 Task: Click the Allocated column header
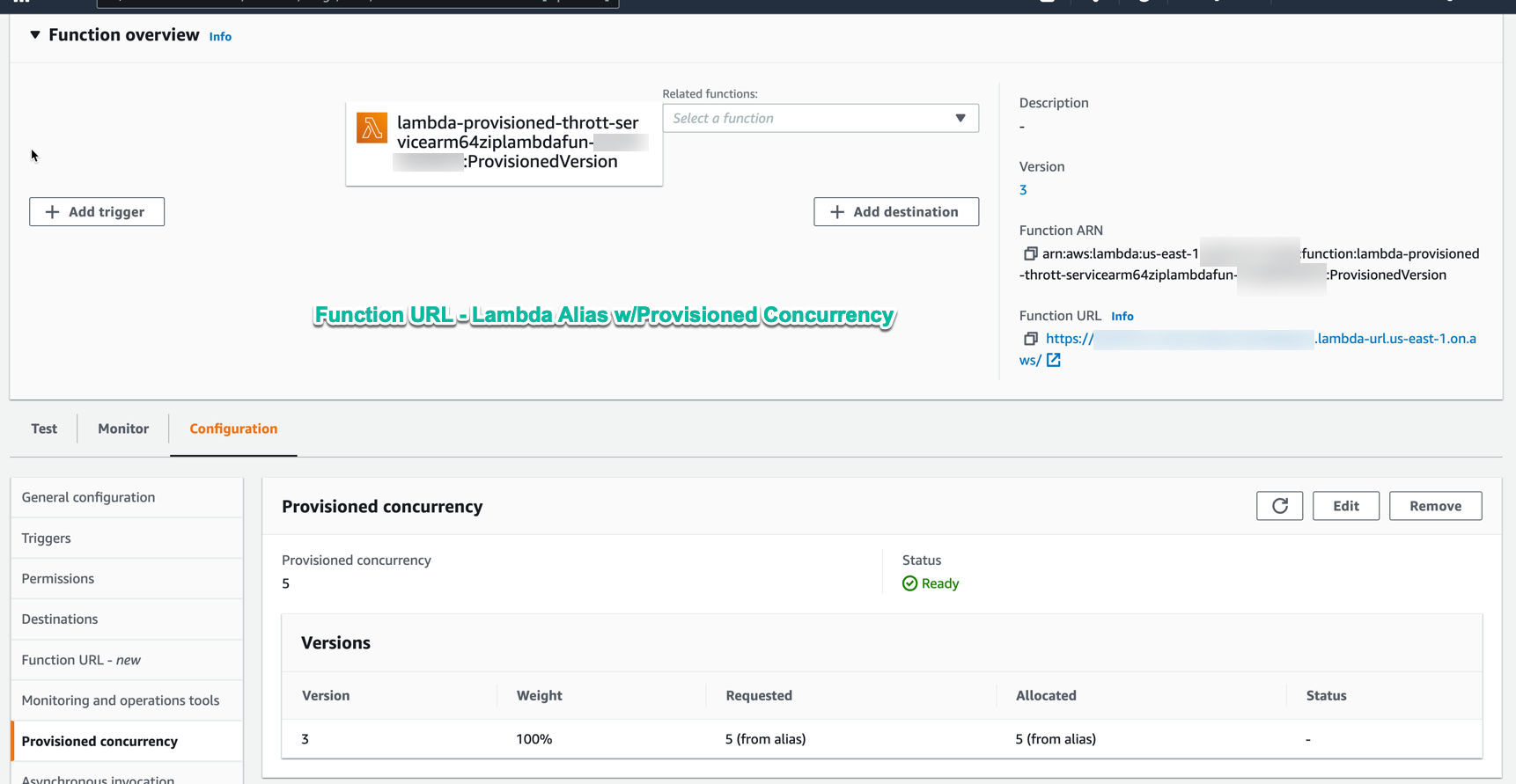pyautogui.click(x=1046, y=695)
